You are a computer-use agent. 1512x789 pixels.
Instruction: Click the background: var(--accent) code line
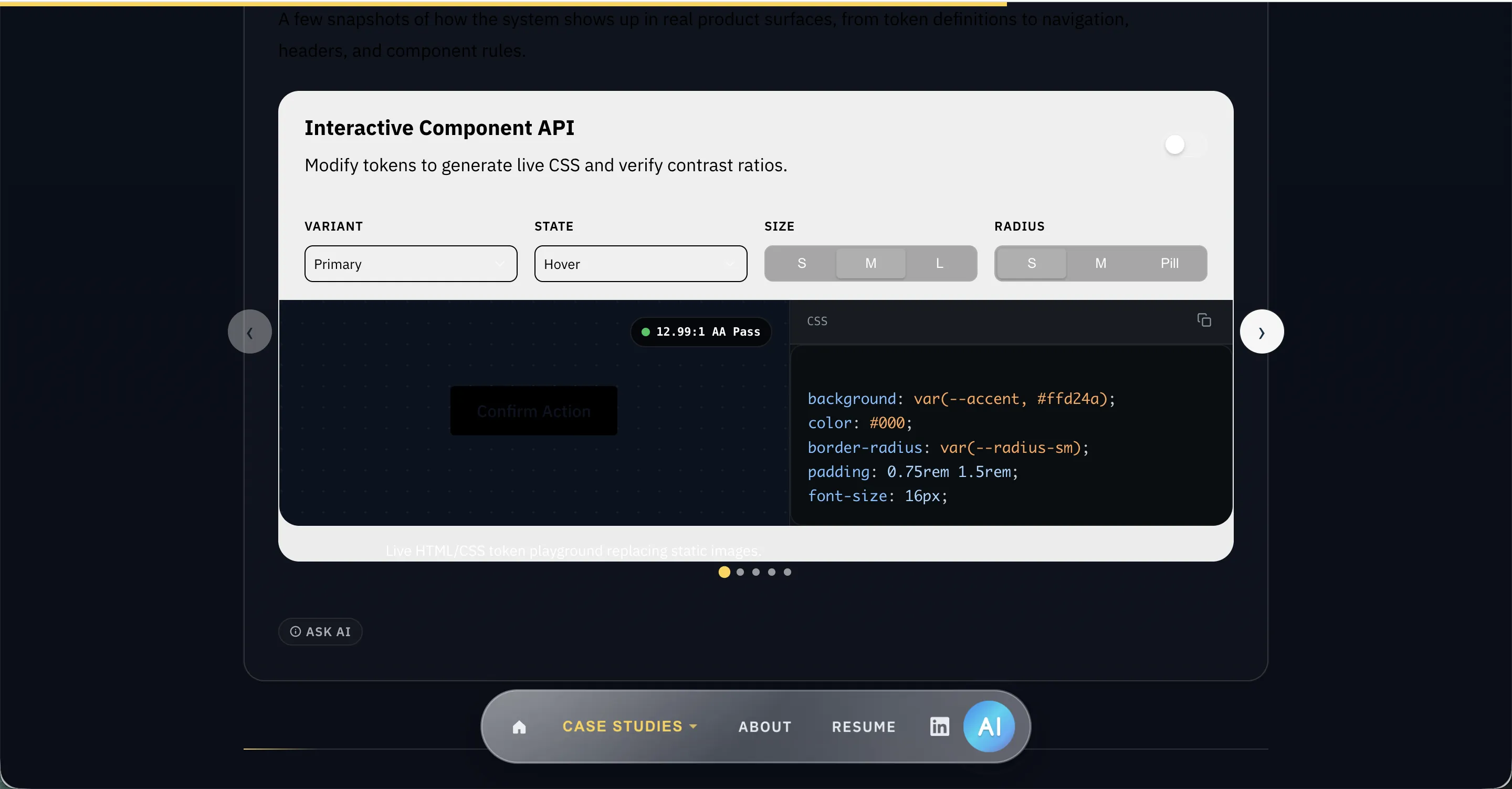click(x=961, y=399)
